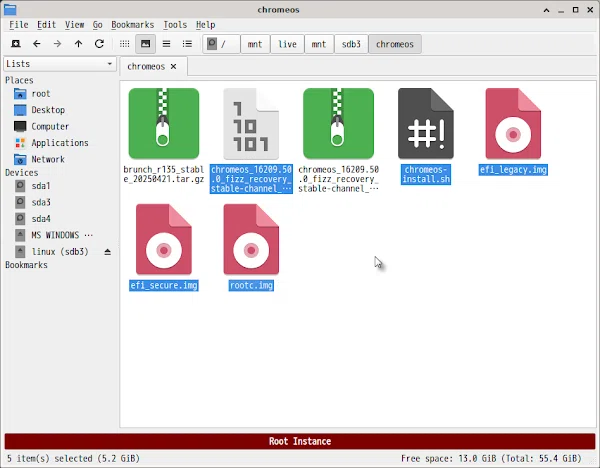Switch to compact list view

[166, 44]
